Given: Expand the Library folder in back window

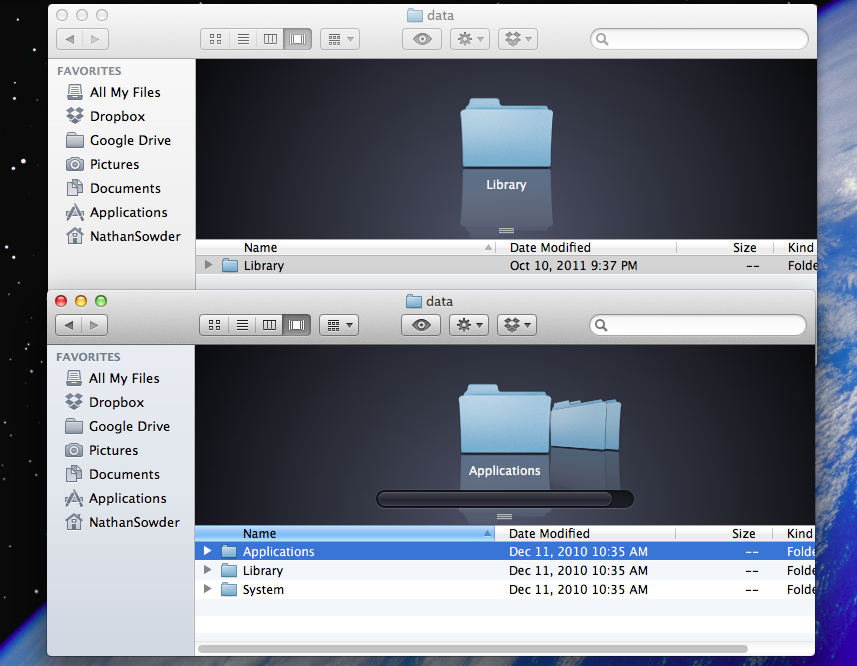Looking at the screenshot, I should coord(208,265).
